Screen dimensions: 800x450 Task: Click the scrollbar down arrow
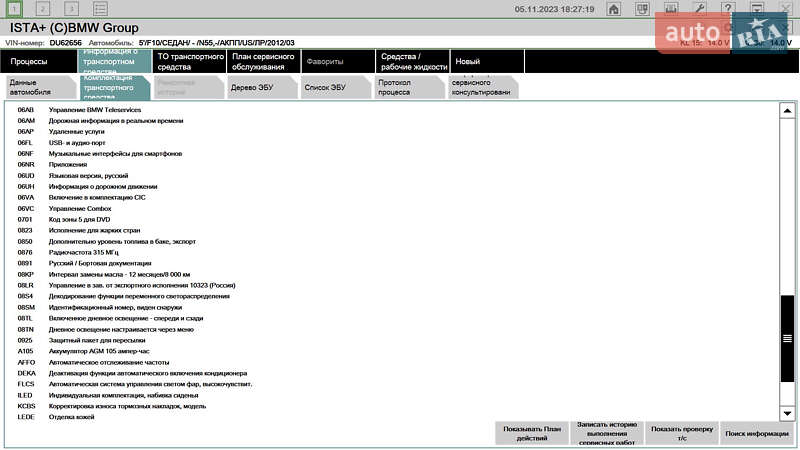pyautogui.click(x=787, y=413)
